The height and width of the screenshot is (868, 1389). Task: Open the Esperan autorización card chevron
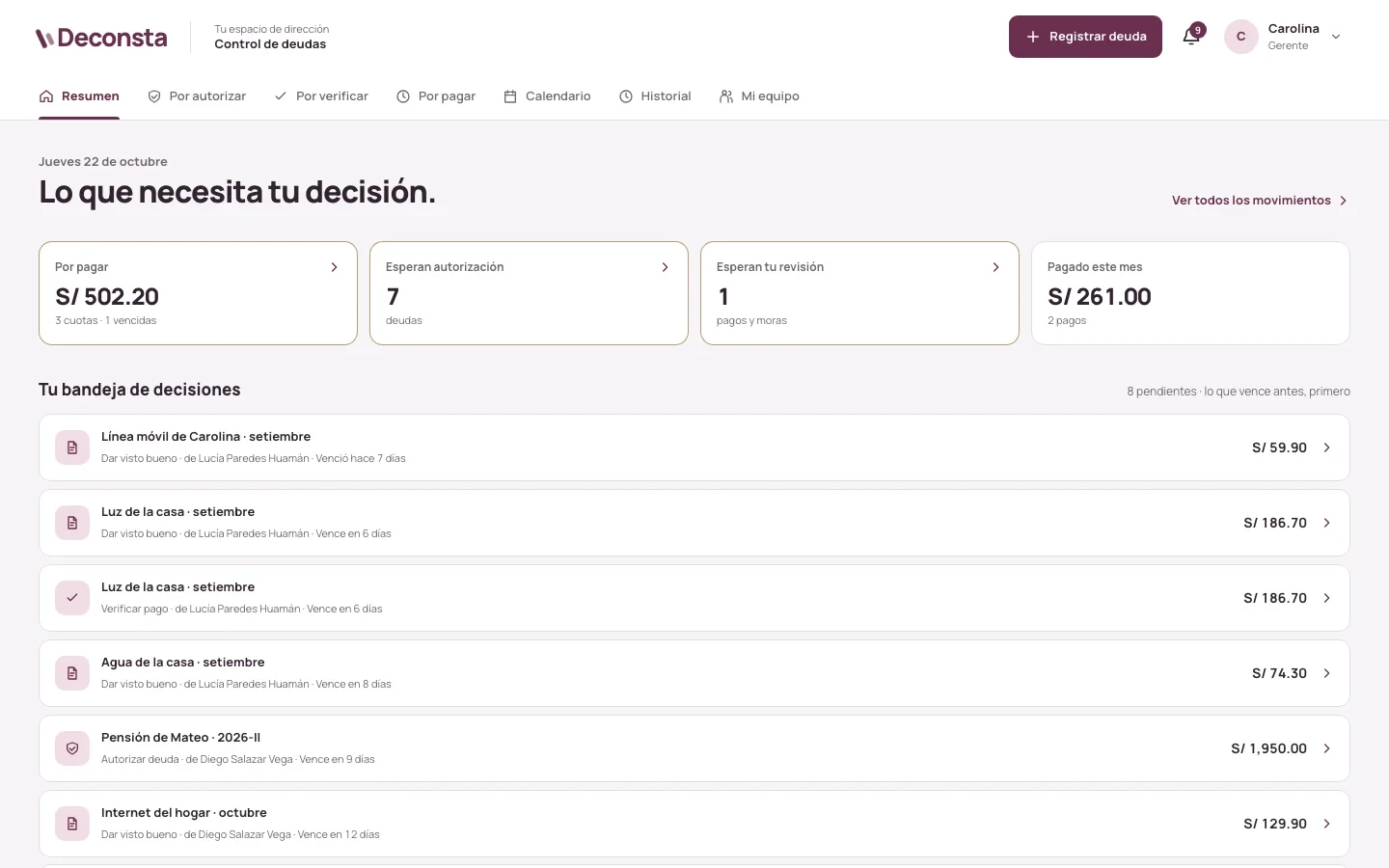coord(665,267)
